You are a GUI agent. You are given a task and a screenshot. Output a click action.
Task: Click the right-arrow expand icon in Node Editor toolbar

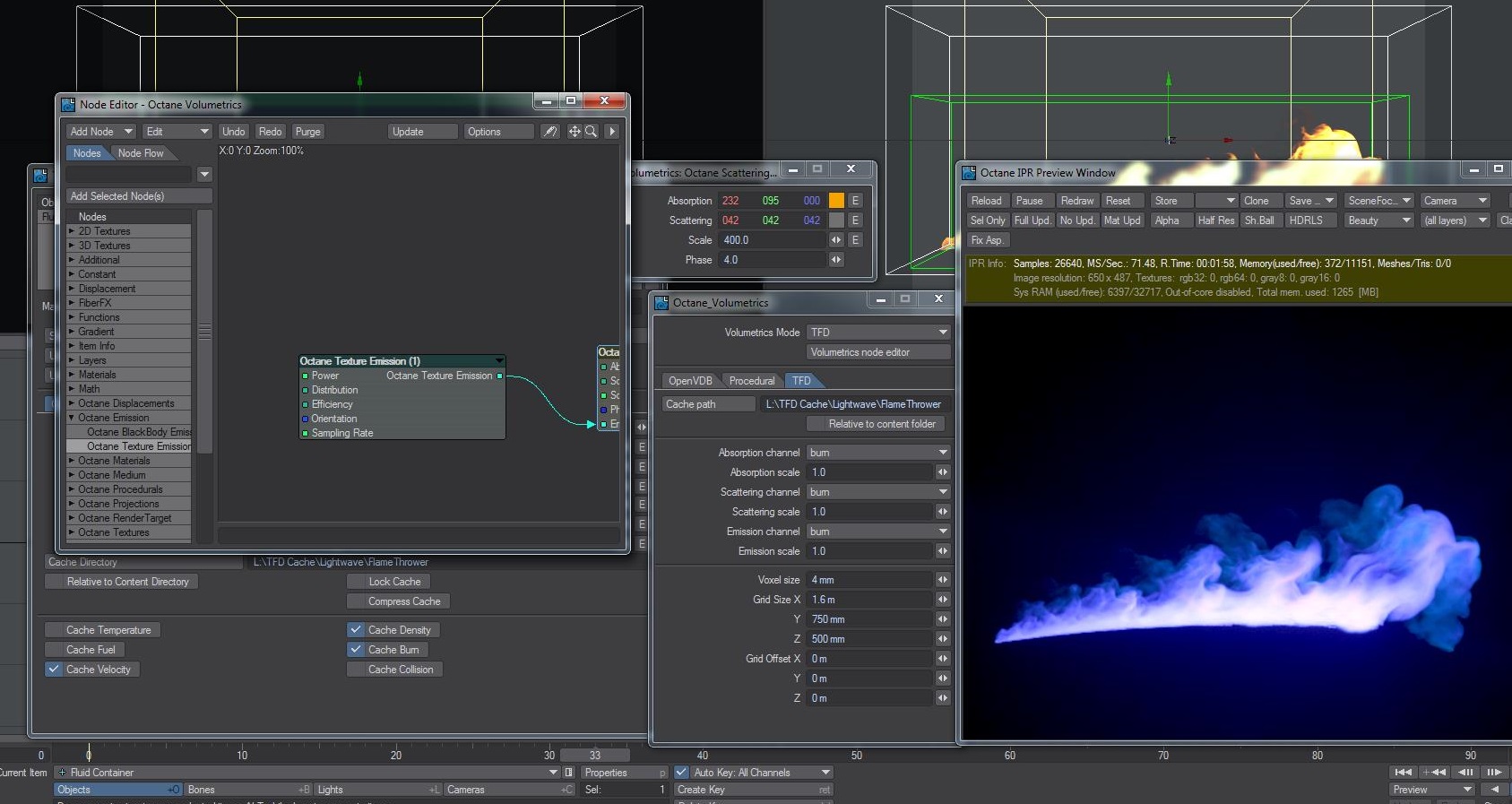tap(612, 132)
